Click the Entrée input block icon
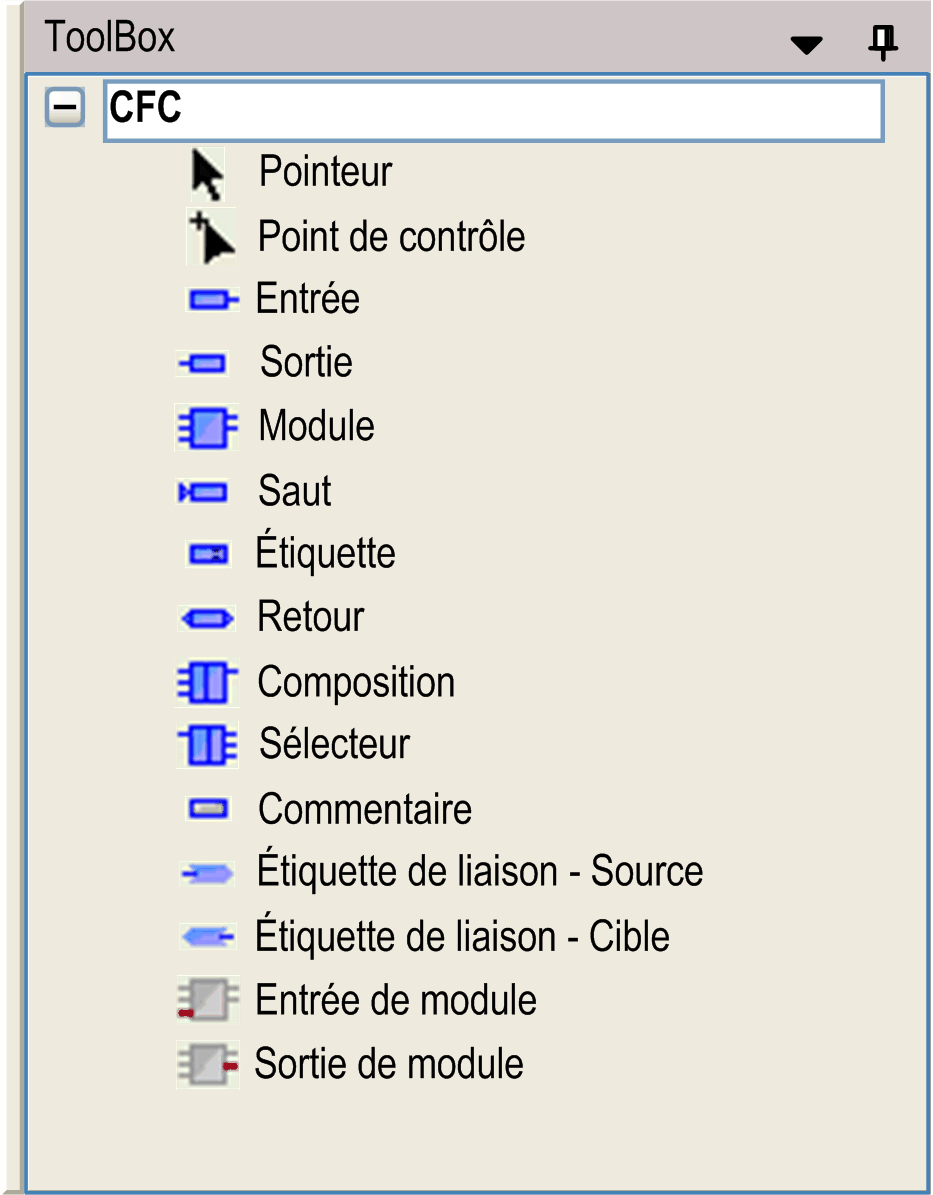Screen dimensions: 933x1195 (x=212, y=299)
